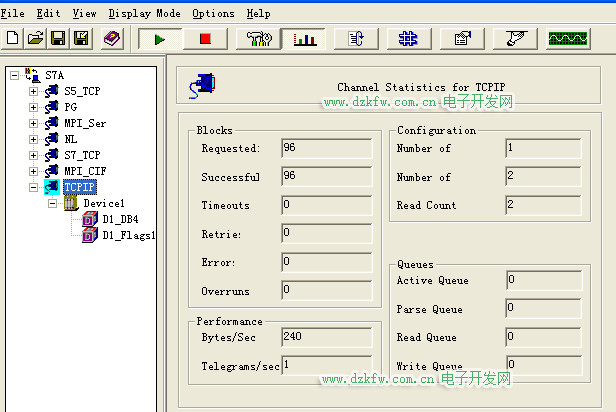The height and width of the screenshot is (412, 616).
Task: Click the tools configuration toolbar icon
Action: click(x=256, y=39)
